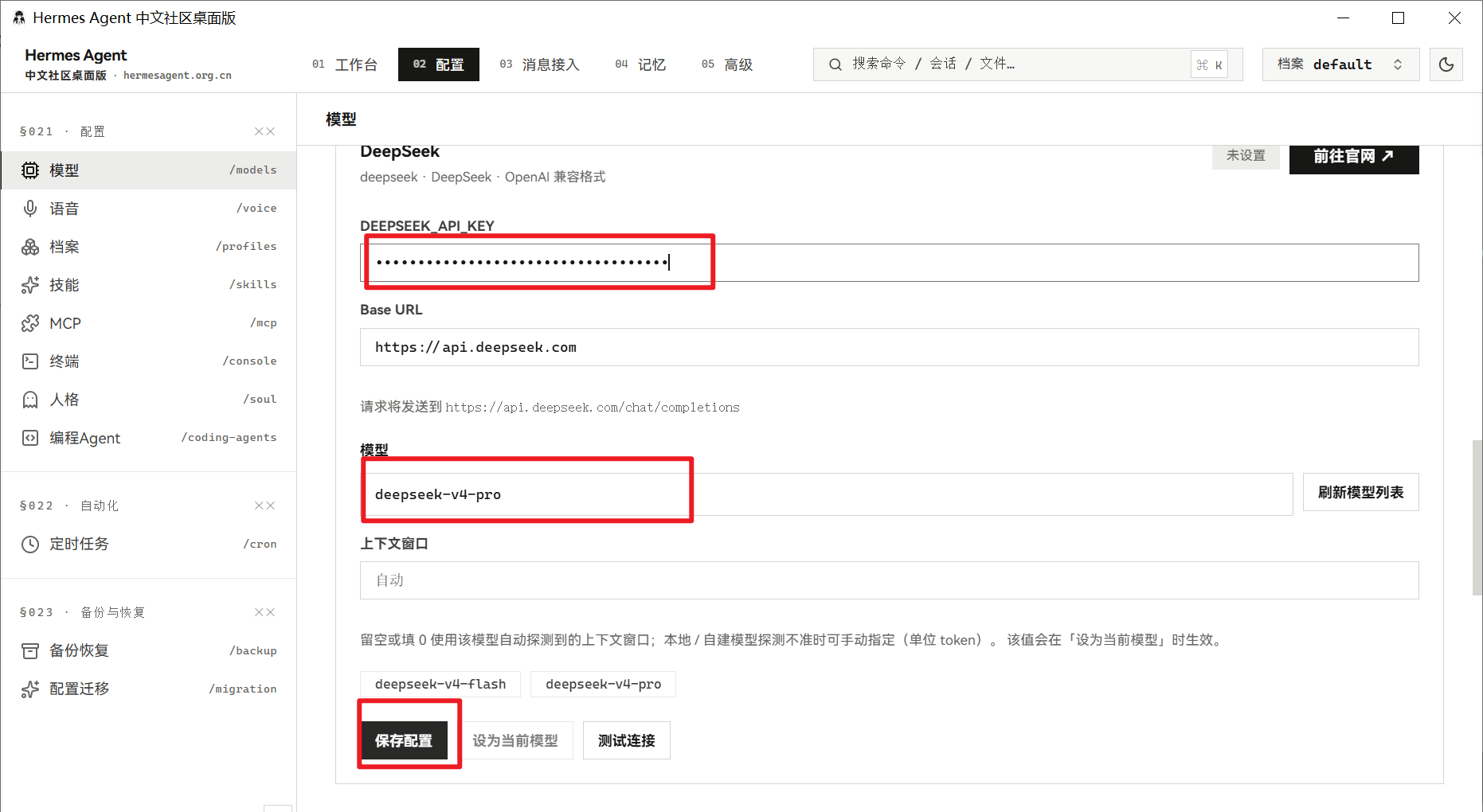
Task: Click the DeepSeek provider heading
Action: 400,152
